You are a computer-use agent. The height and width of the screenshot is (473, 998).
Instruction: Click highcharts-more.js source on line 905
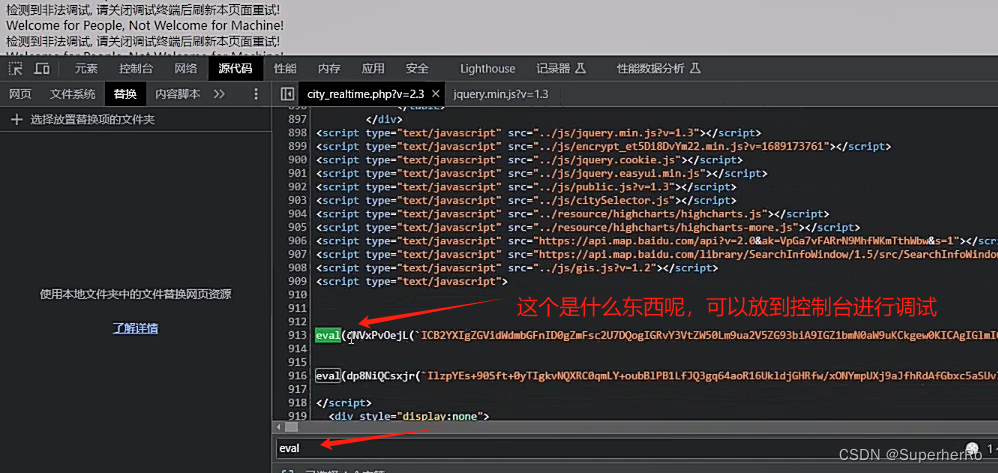[666, 227]
